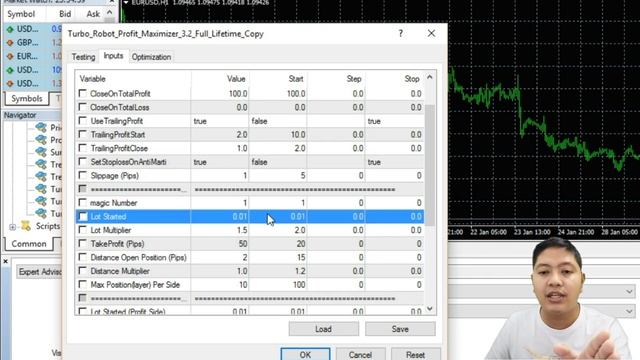The height and width of the screenshot is (360, 640).
Task: Toggle Distance Open Position (Pips) checkbox
Action: tap(82, 257)
